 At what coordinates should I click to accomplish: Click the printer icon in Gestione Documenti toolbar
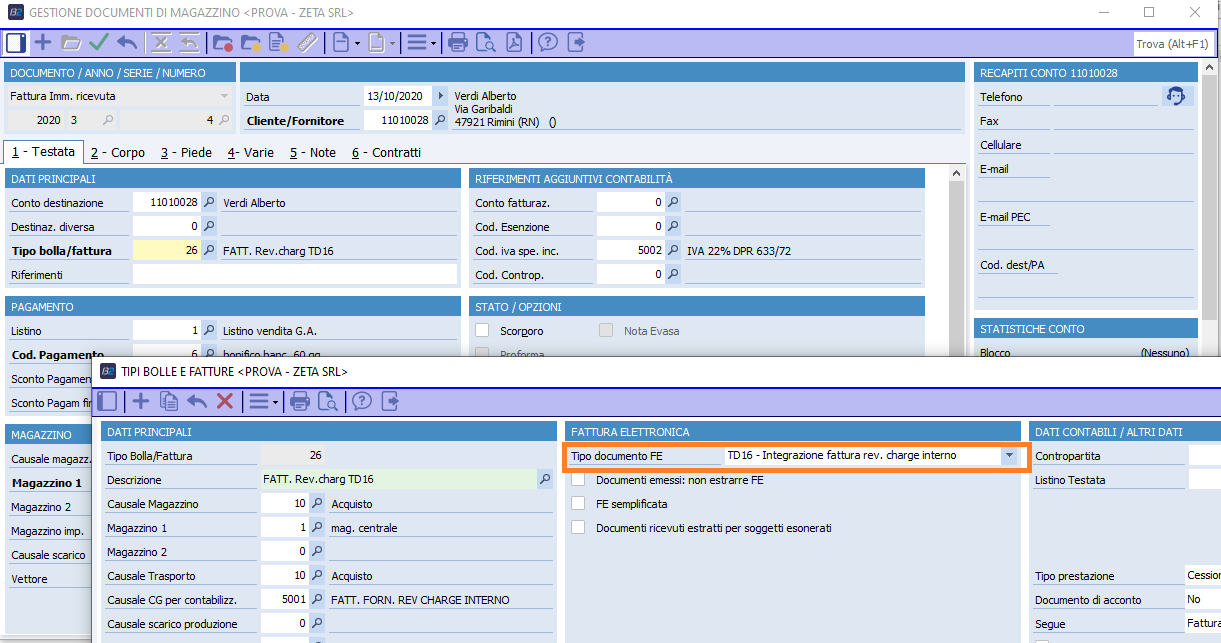[458, 42]
